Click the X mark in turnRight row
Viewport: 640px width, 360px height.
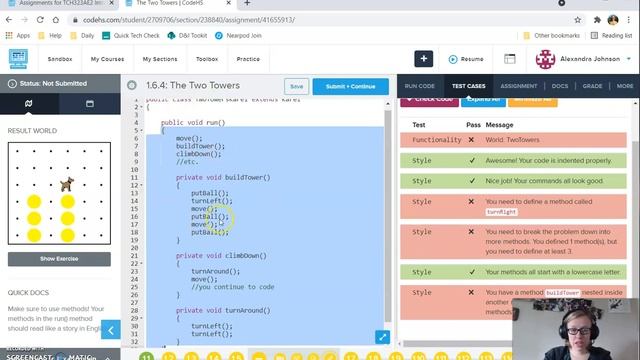point(471,202)
